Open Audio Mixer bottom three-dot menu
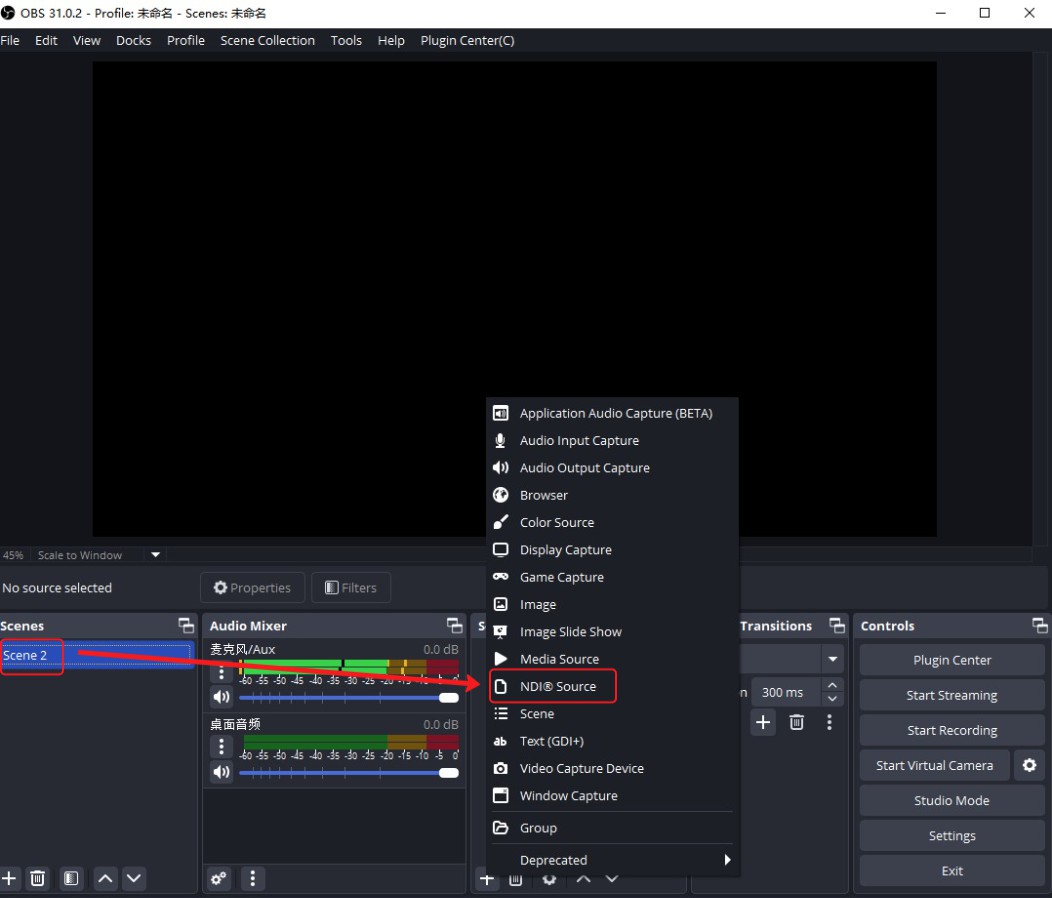The height and width of the screenshot is (898, 1052). click(252, 878)
